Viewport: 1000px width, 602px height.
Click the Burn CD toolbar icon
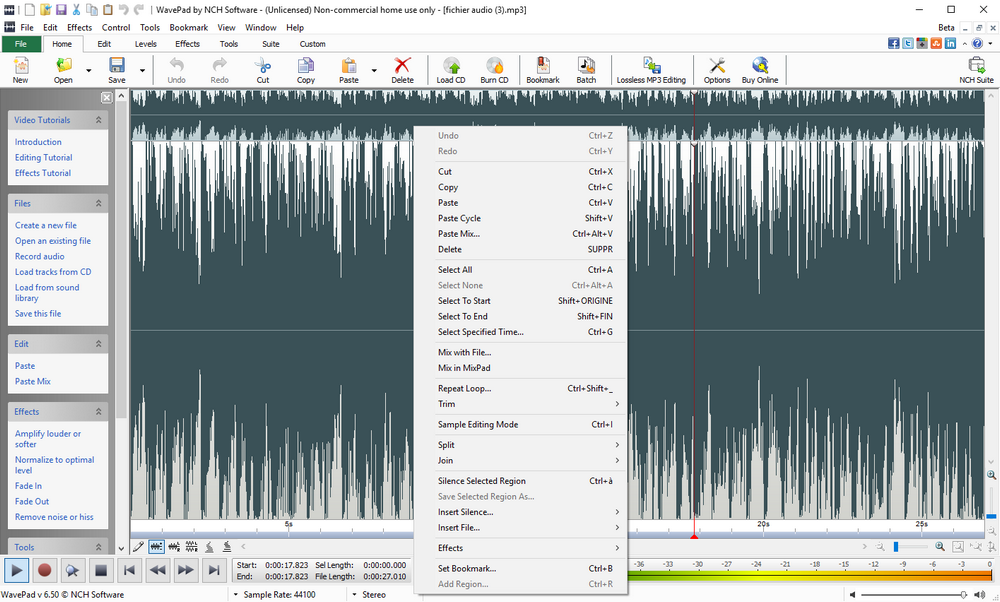494,70
